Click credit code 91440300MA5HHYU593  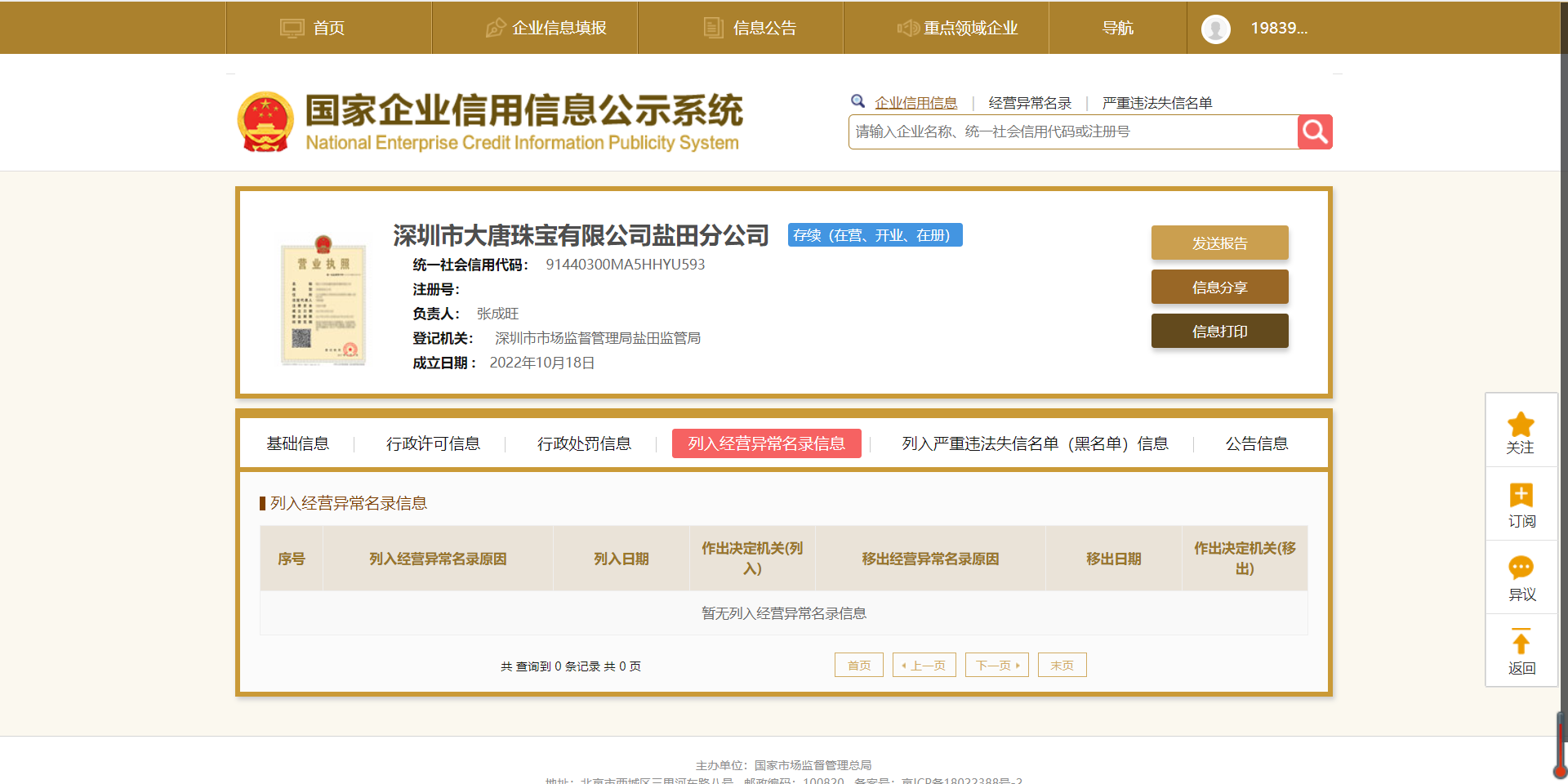point(626,265)
